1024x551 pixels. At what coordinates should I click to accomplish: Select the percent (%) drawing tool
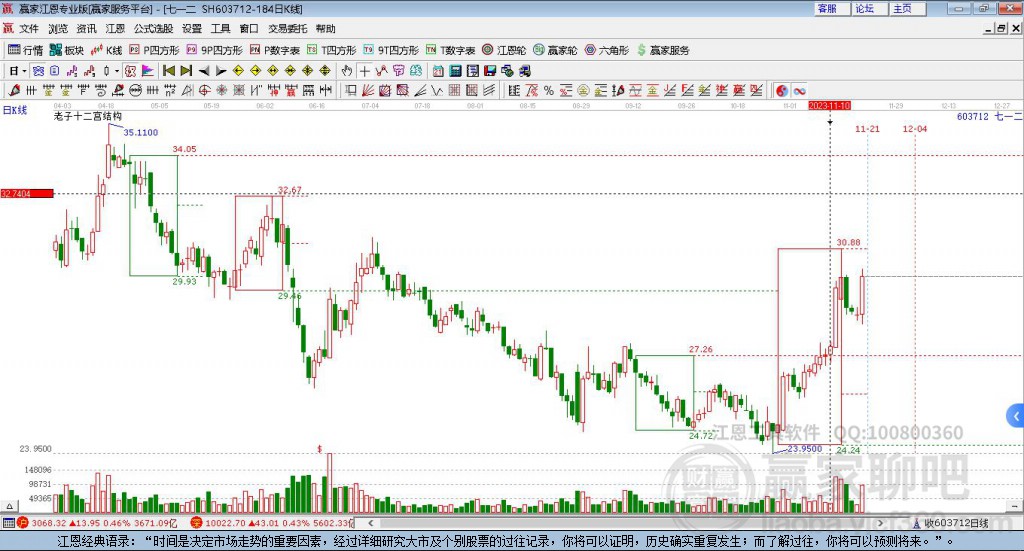pos(549,90)
